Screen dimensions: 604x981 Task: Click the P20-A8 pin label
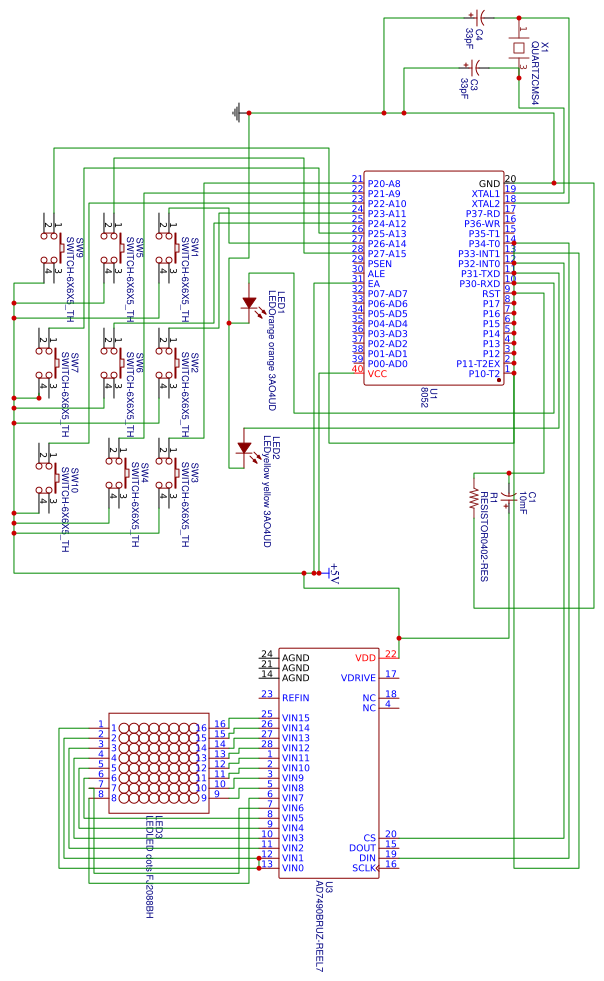pyautogui.click(x=384, y=184)
